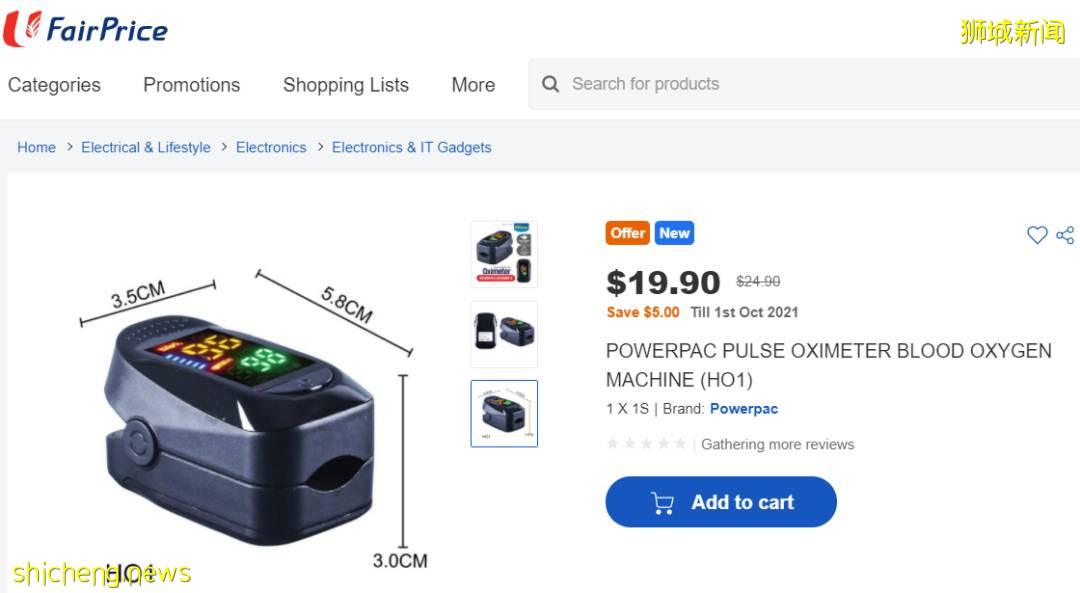The image size is (1080, 593).
Task: Open the Categories menu
Action: pos(54,85)
